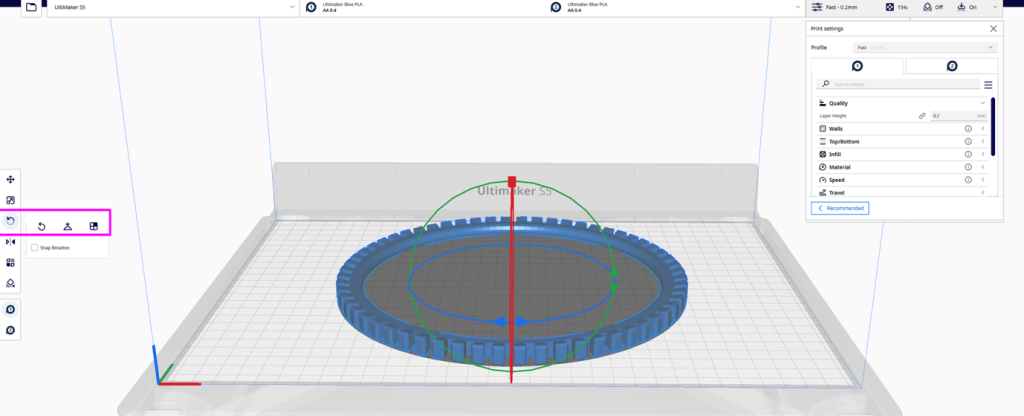Viewport: 1024px width, 416px height.
Task: Expand the Speed section
Action: coord(983,180)
